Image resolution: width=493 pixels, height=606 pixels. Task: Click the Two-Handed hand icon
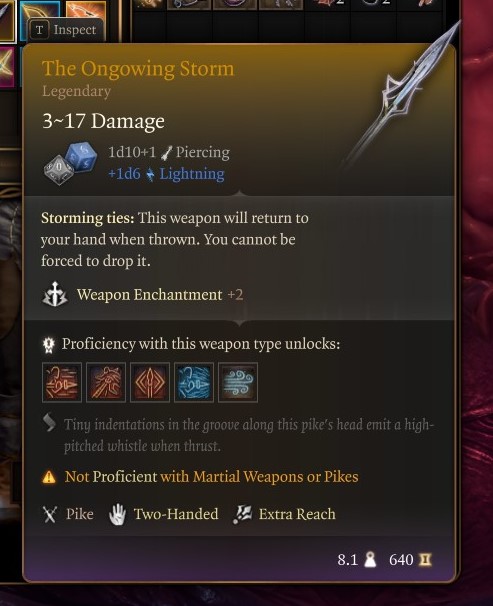tap(117, 514)
